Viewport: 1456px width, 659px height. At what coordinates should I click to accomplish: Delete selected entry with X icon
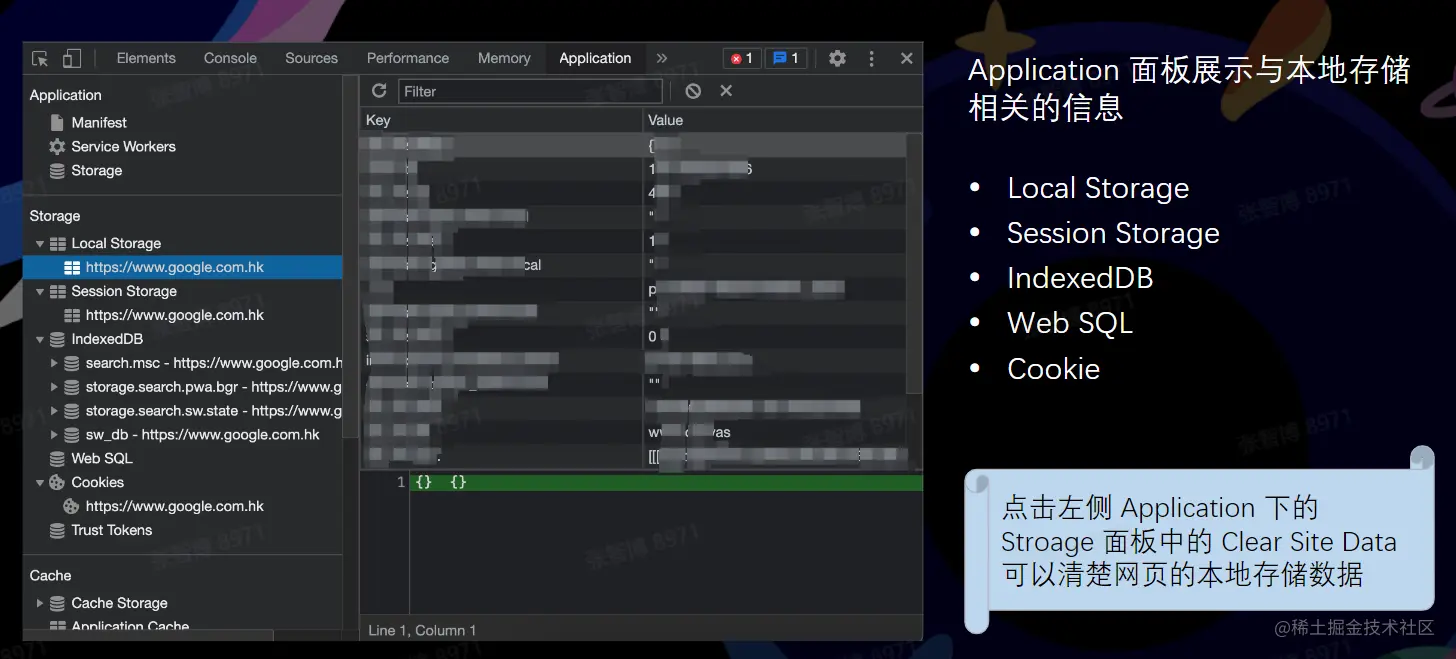click(726, 91)
